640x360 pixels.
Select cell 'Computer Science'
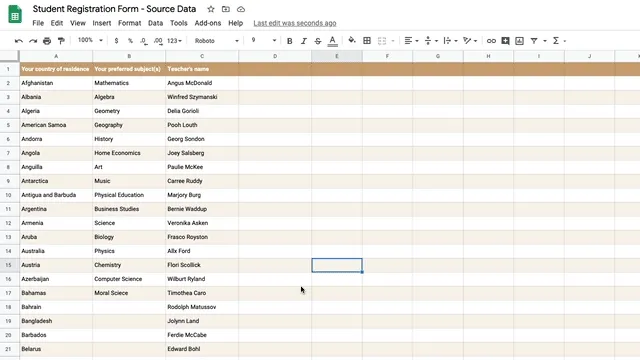[x=129, y=279]
